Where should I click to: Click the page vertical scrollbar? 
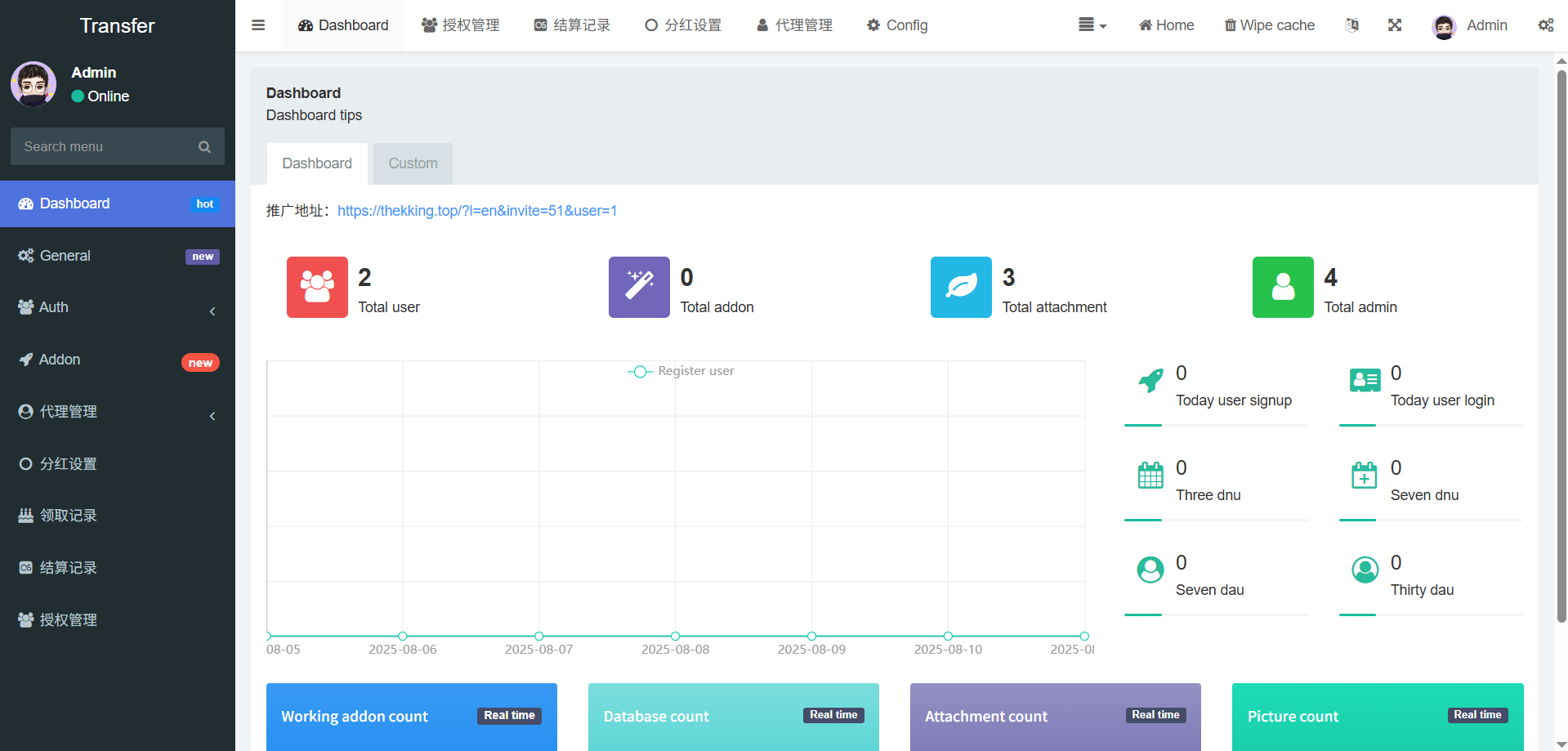coord(1561,346)
